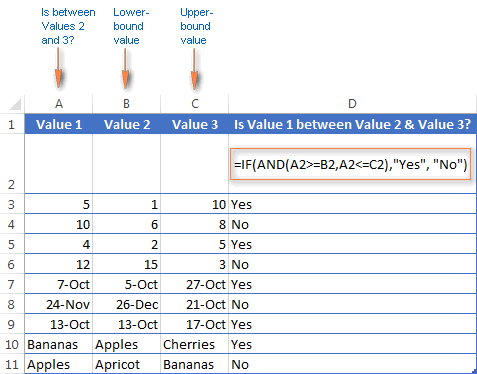This screenshot has width=477, height=374.
Task: Select row 9 header
Action: [12, 324]
